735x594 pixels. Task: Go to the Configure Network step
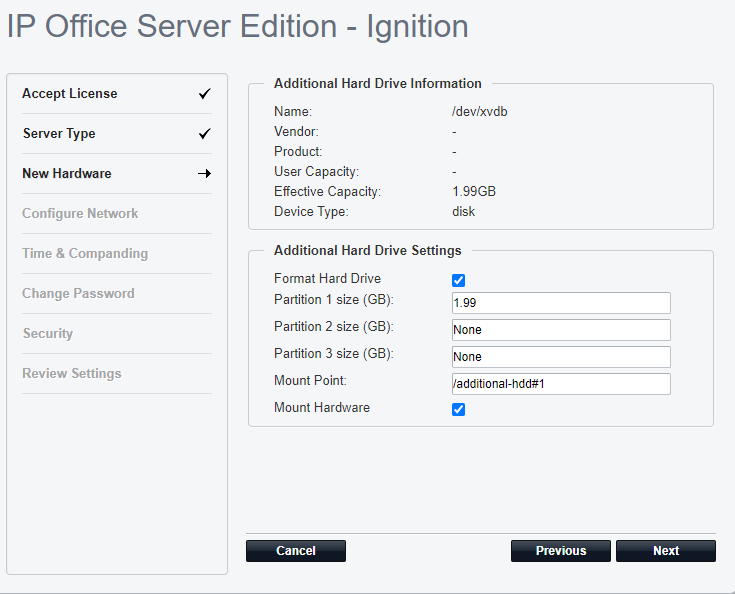click(x=80, y=213)
